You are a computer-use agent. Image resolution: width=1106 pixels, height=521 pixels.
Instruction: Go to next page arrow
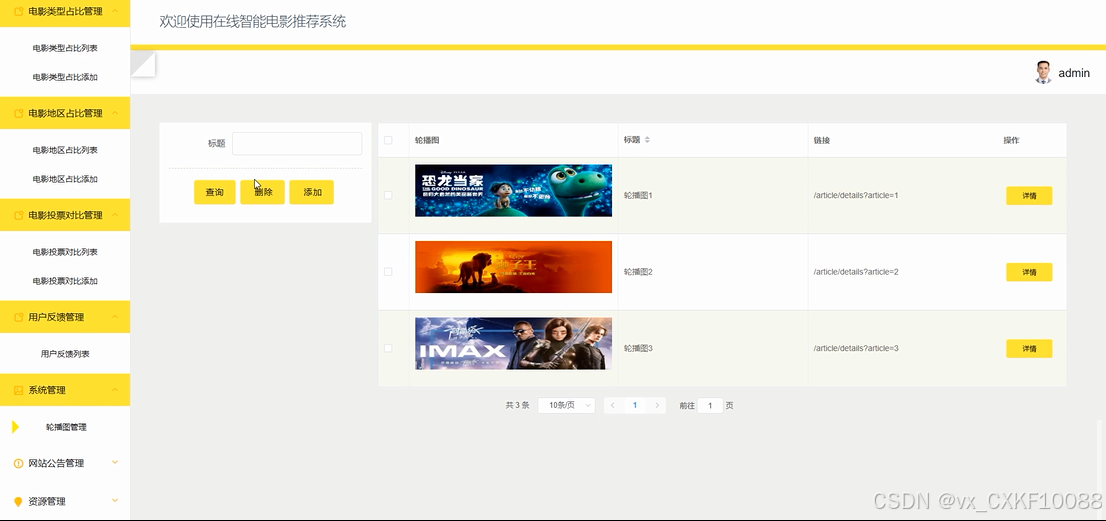tap(657, 405)
